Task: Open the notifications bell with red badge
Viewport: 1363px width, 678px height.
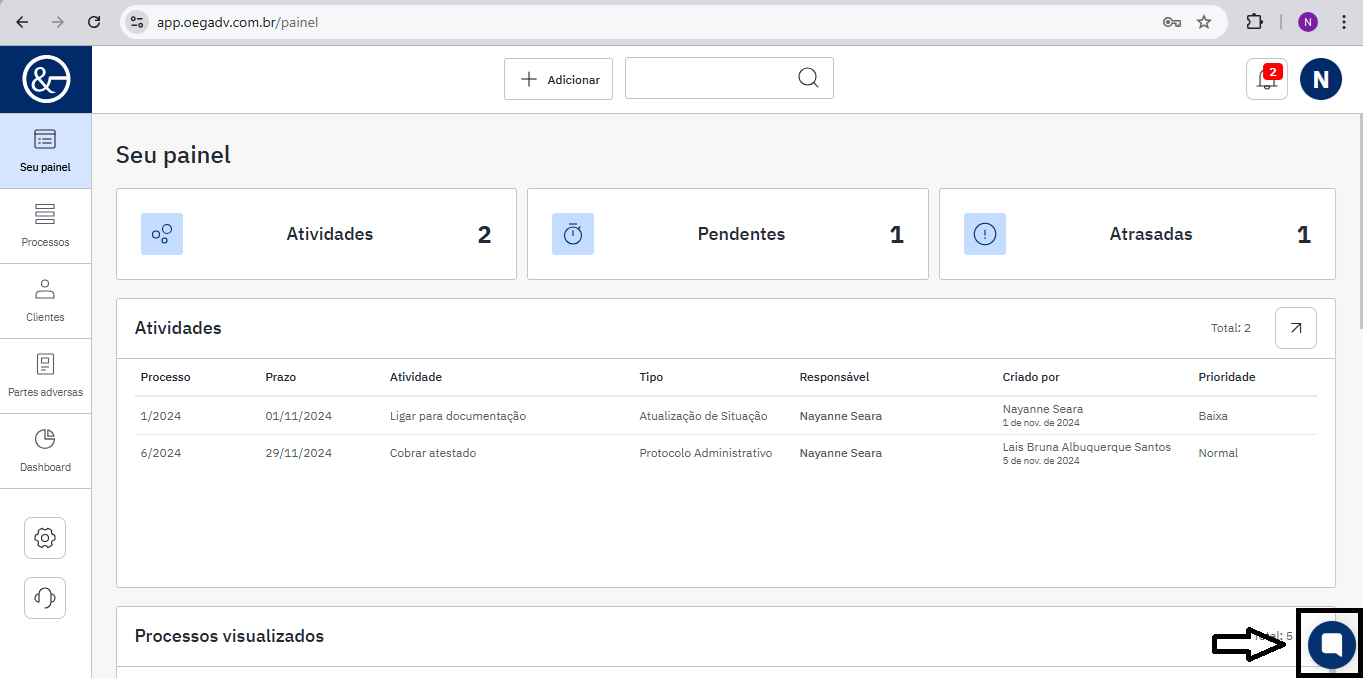Action: point(1266,80)
